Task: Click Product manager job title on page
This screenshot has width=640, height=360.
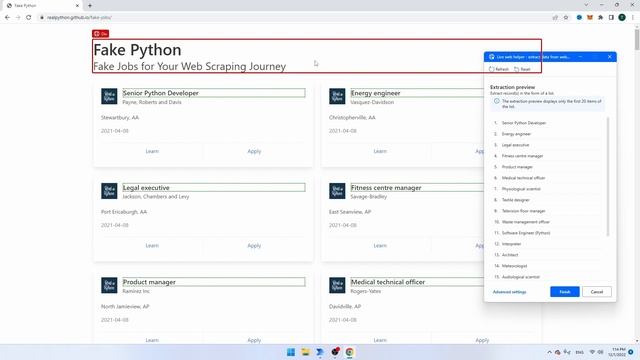Action: [149, 282]
